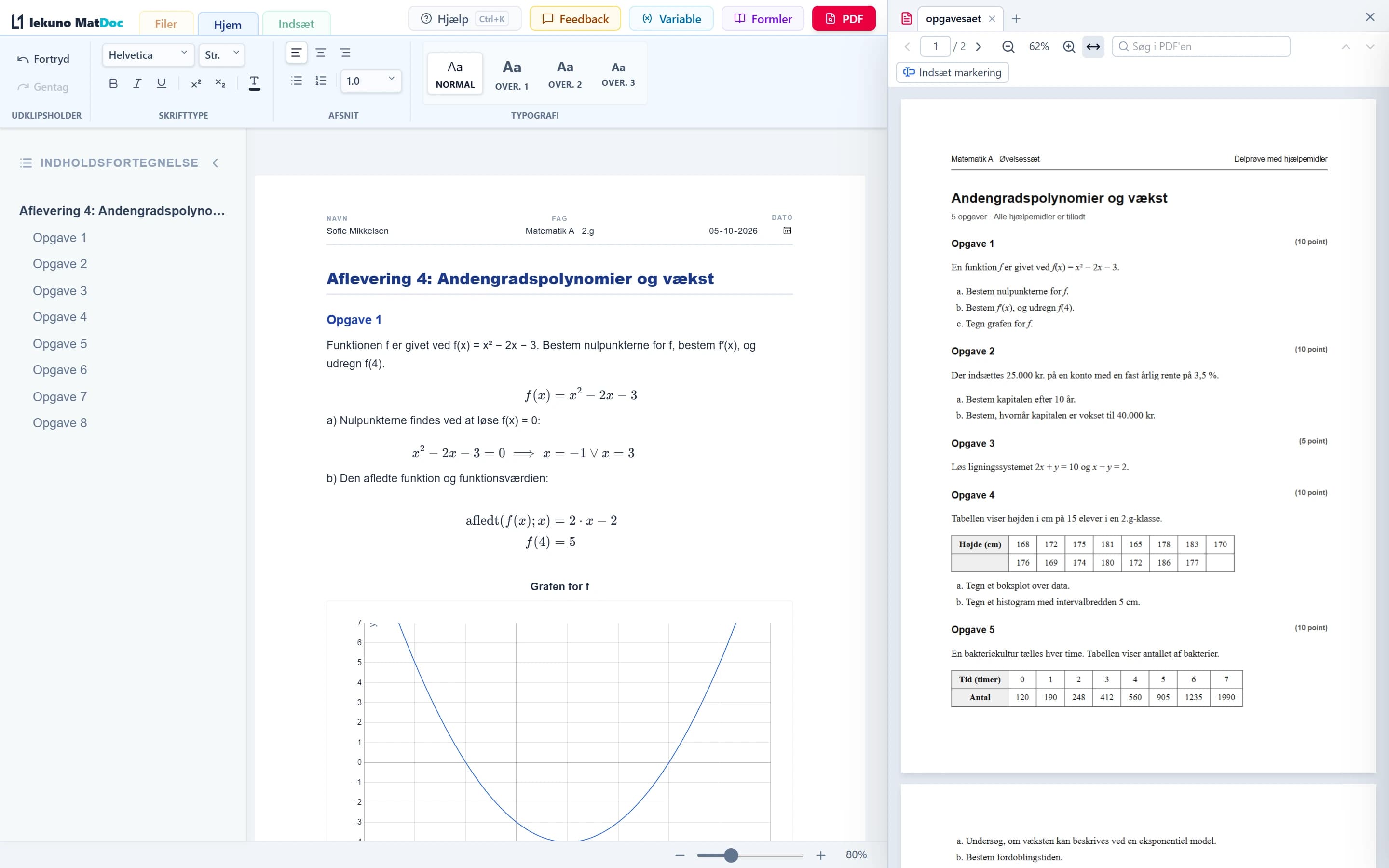Image resolution: width=1389 pixels, height=868 pixels.
Task: Center-align the text
Action: point(321,53)
